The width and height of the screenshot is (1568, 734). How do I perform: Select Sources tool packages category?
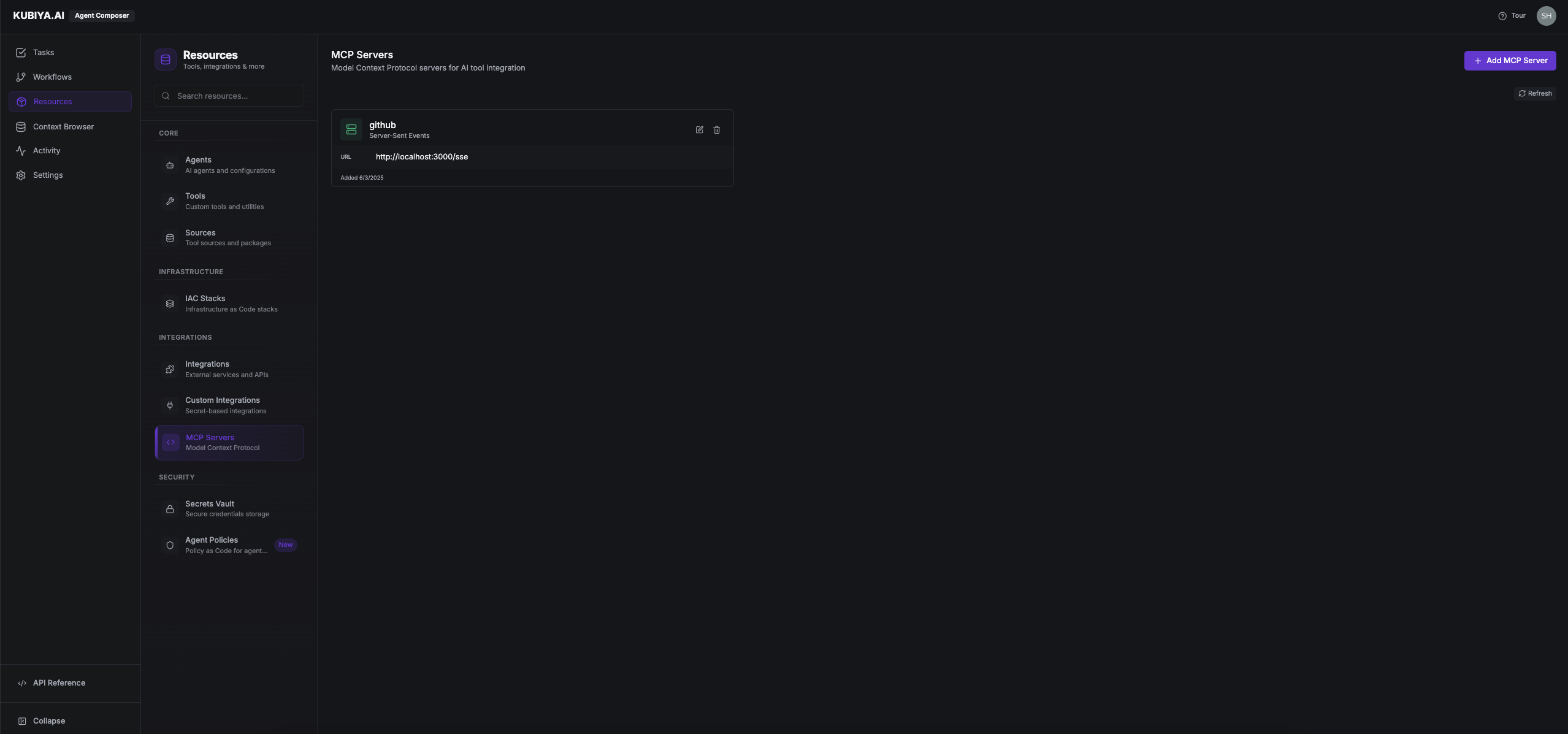coord(229,238)
